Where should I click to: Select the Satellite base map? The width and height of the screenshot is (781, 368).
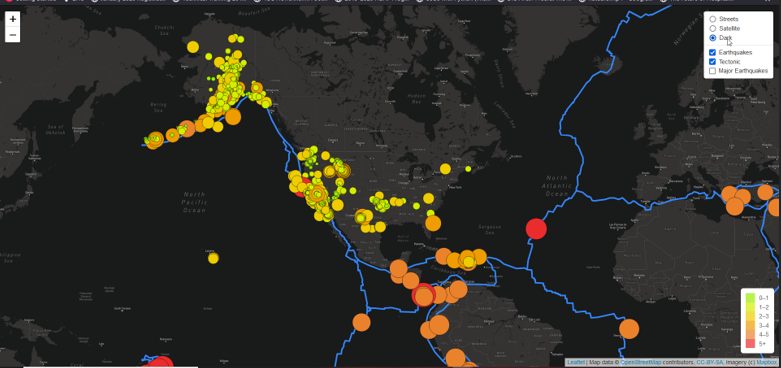click(x=713, y=28)
